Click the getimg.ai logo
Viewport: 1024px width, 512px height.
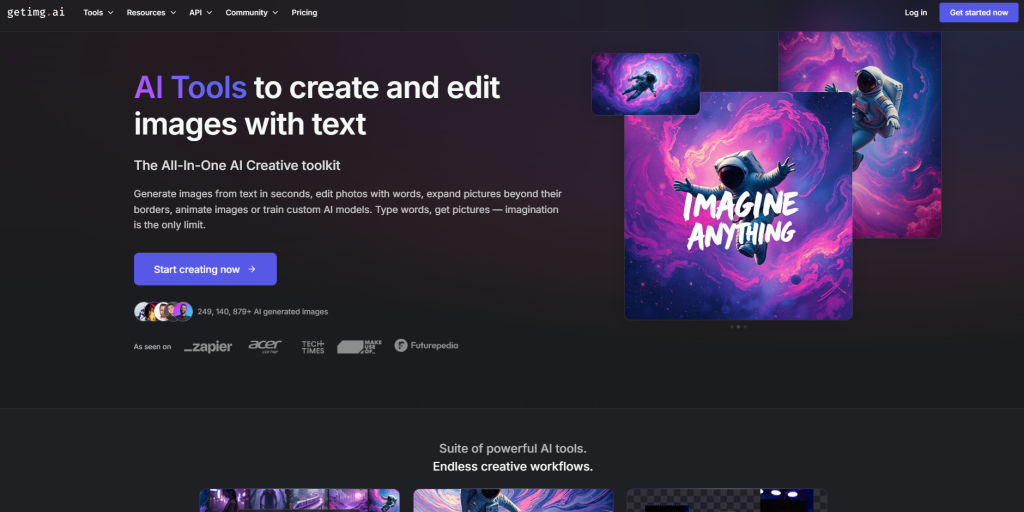(34, 13)
